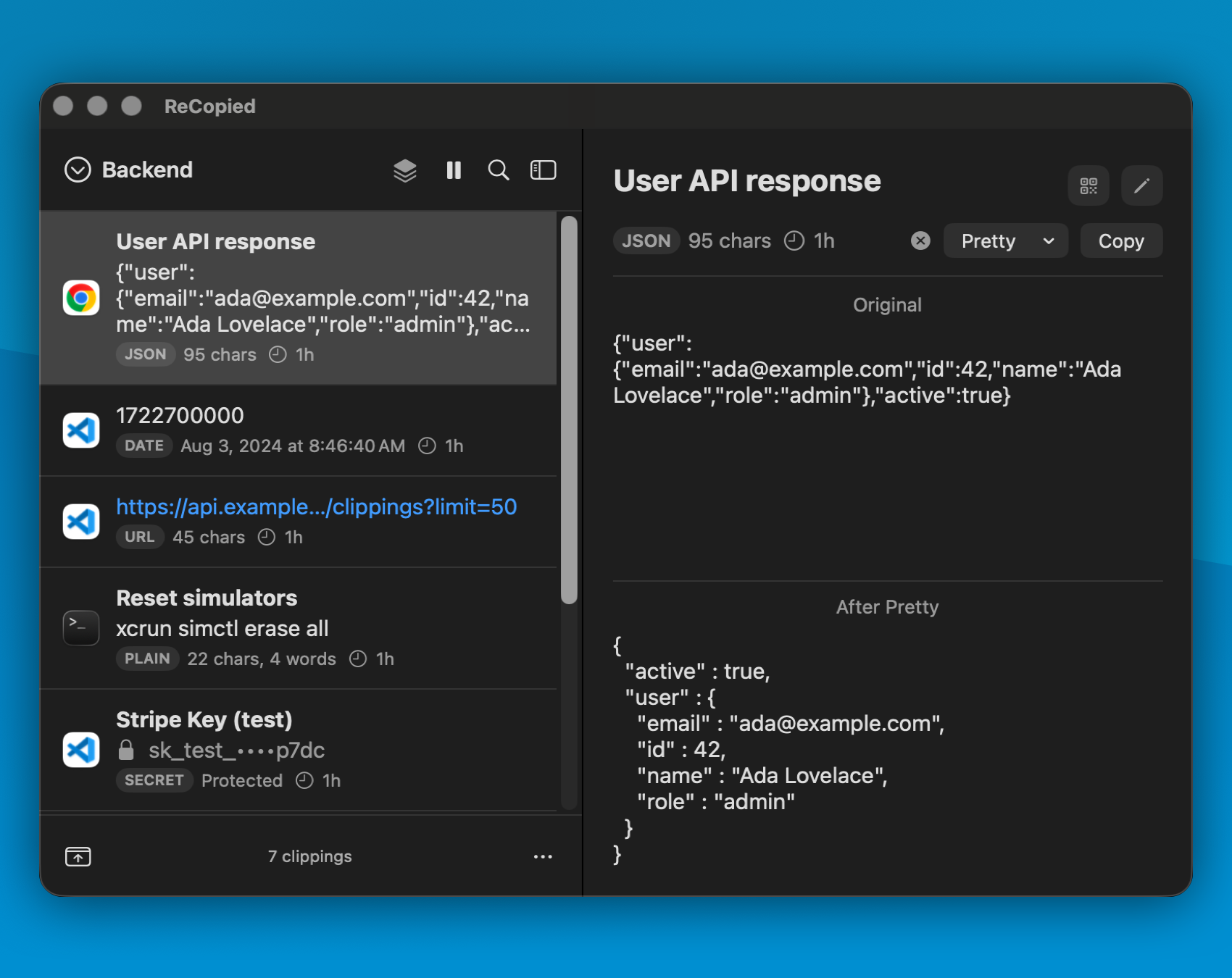Open the Backend list dropdown chevron
The height and width of the screenshot is (978, 1232).
(x=78, y=170)
